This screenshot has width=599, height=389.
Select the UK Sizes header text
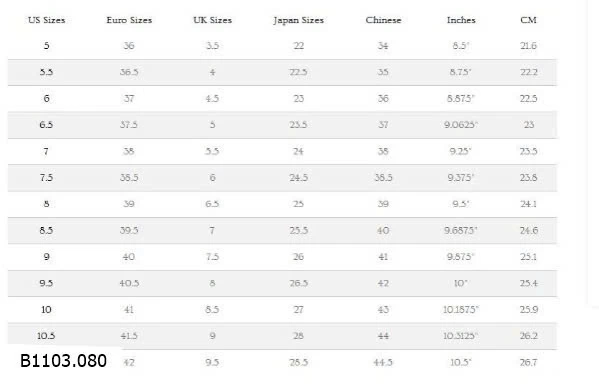[x=212, y=20]
